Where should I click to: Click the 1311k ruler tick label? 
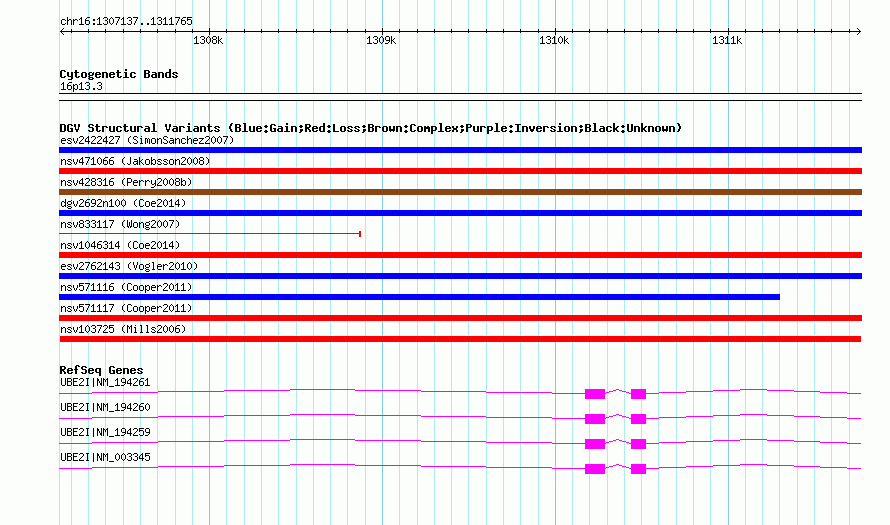[727, 41]
